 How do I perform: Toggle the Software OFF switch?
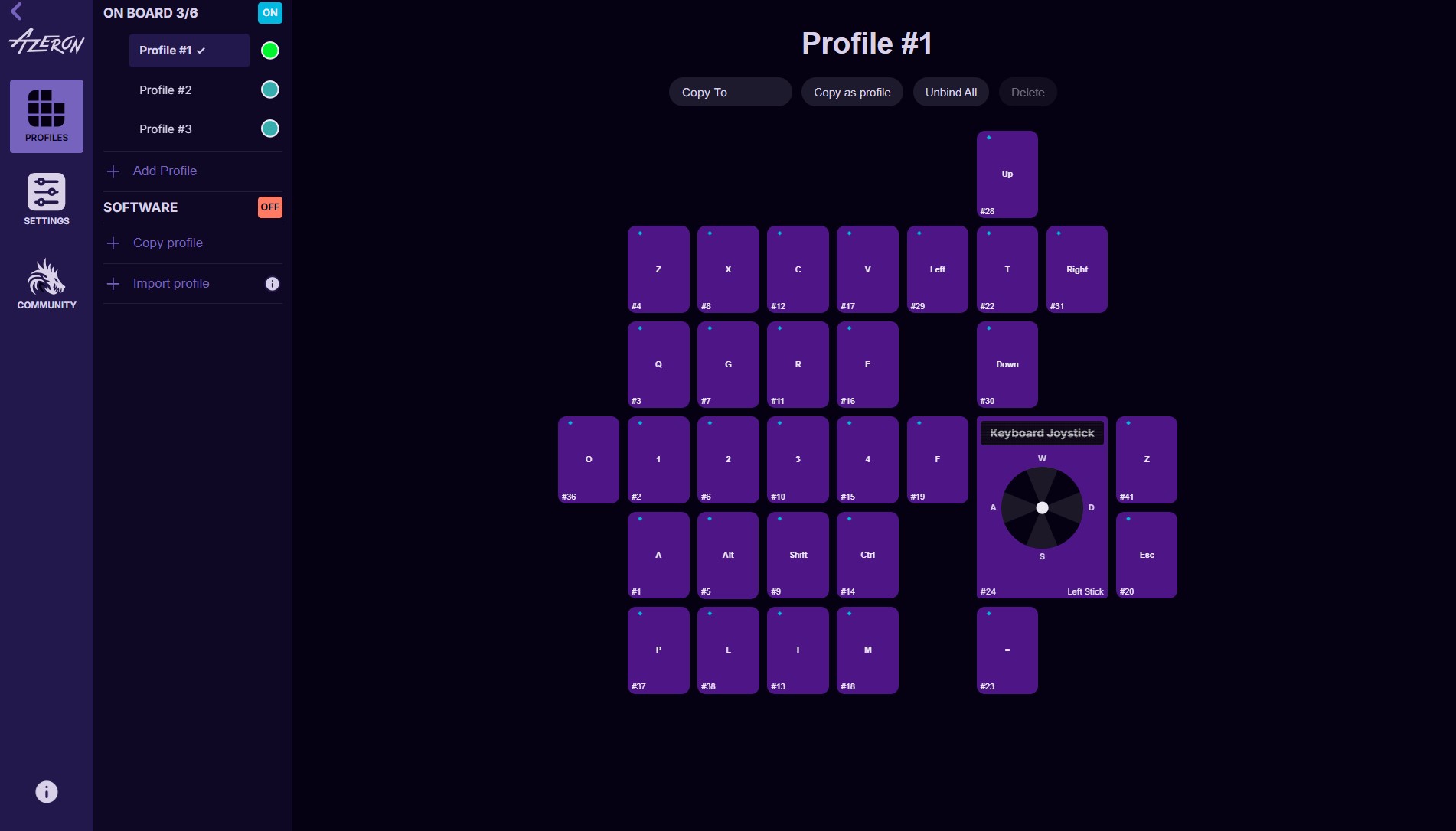click(x=270, y=207)
